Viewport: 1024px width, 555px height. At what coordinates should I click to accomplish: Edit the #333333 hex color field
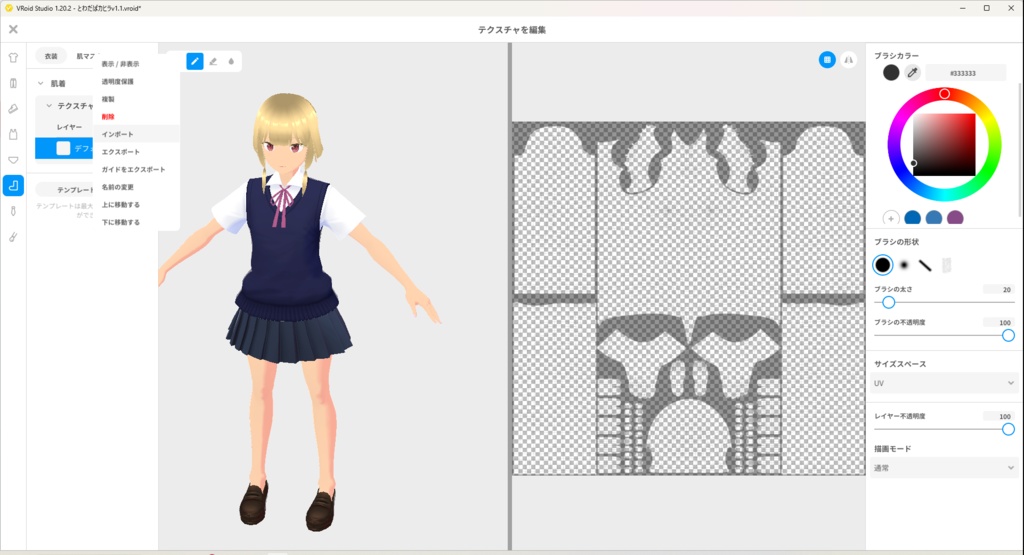tap(965, 73)
